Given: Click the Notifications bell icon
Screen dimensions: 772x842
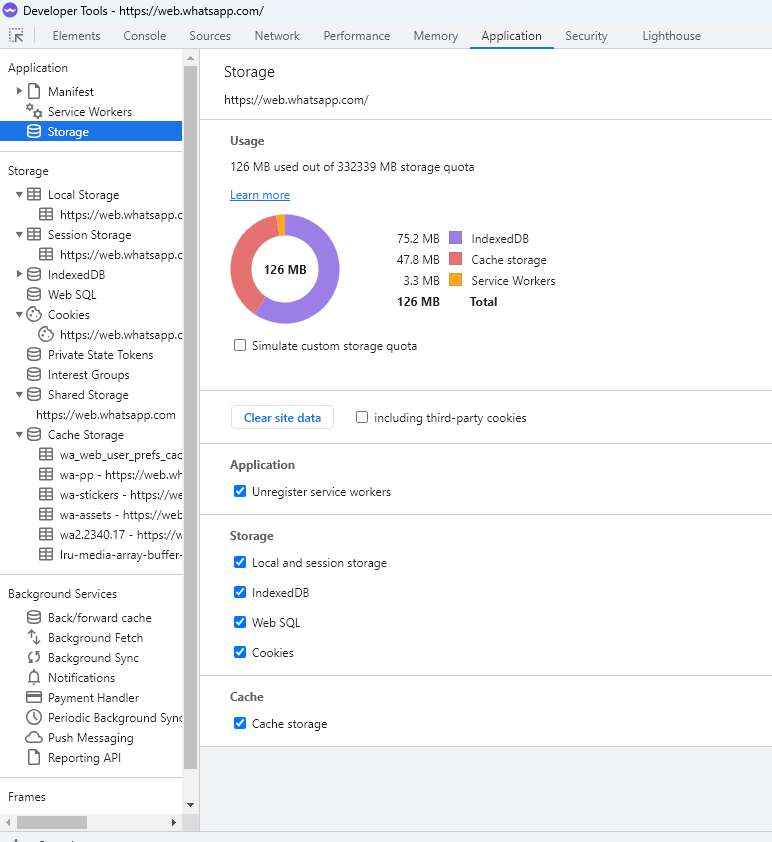Looking at the screenshot, I should click(x=34, y=678).
